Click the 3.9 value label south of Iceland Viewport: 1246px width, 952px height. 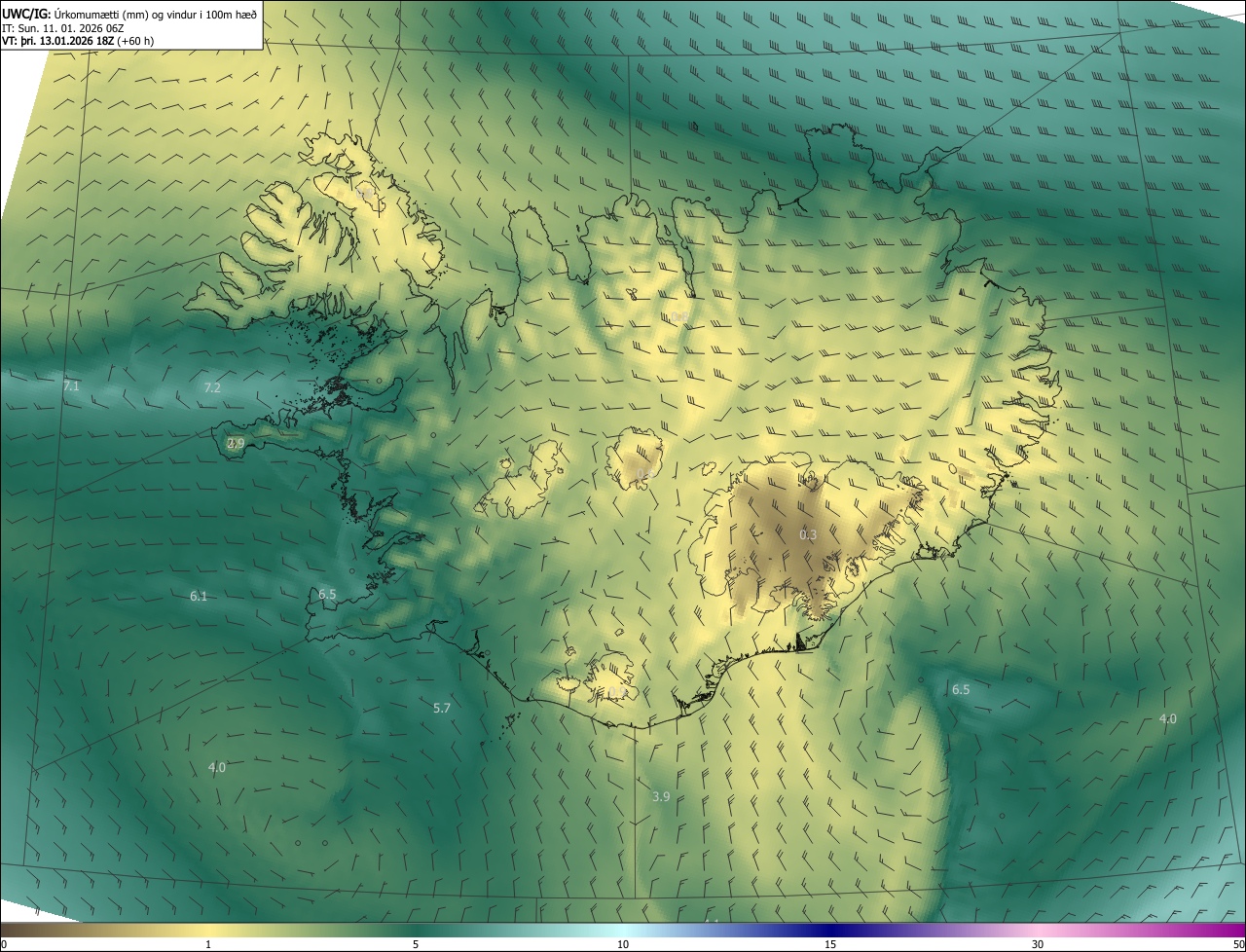[x=661, y=796]
